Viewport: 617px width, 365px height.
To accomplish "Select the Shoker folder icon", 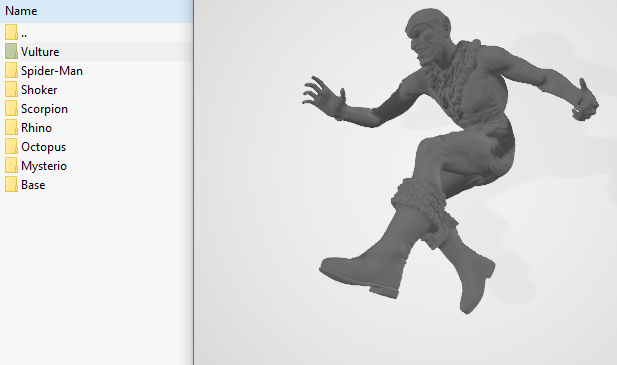I will [x=11, y=89].
